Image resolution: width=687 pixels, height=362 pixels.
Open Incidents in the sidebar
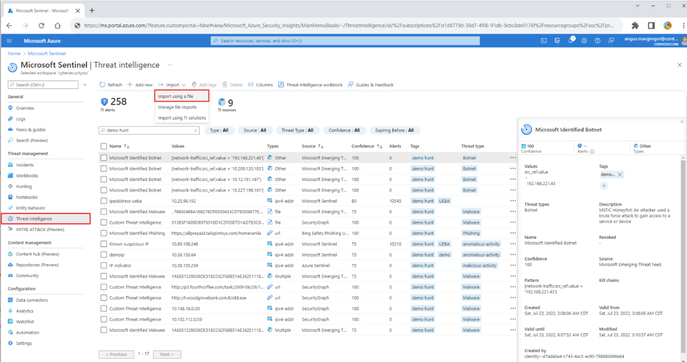(25, 165)
